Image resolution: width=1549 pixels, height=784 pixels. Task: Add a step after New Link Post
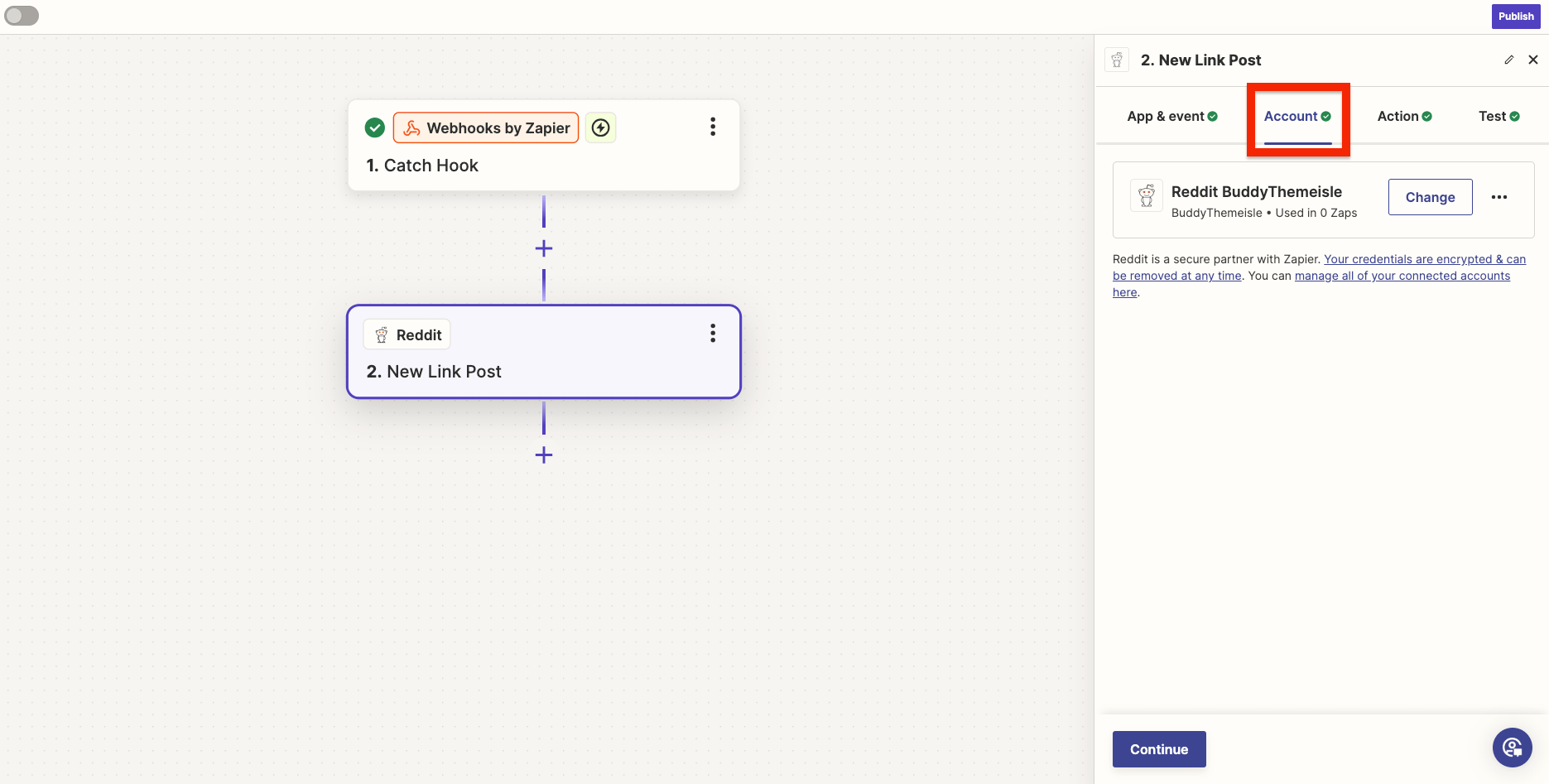click(544, 455)
